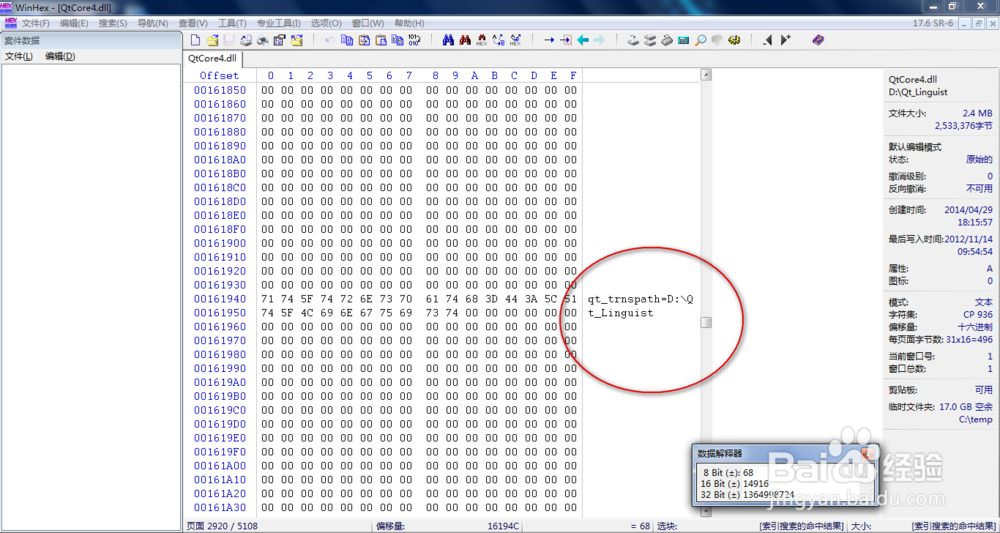This screenshot has width=1000, height=533.
Task: Click the 文本 mode value
Action: (x=983, y=302)
